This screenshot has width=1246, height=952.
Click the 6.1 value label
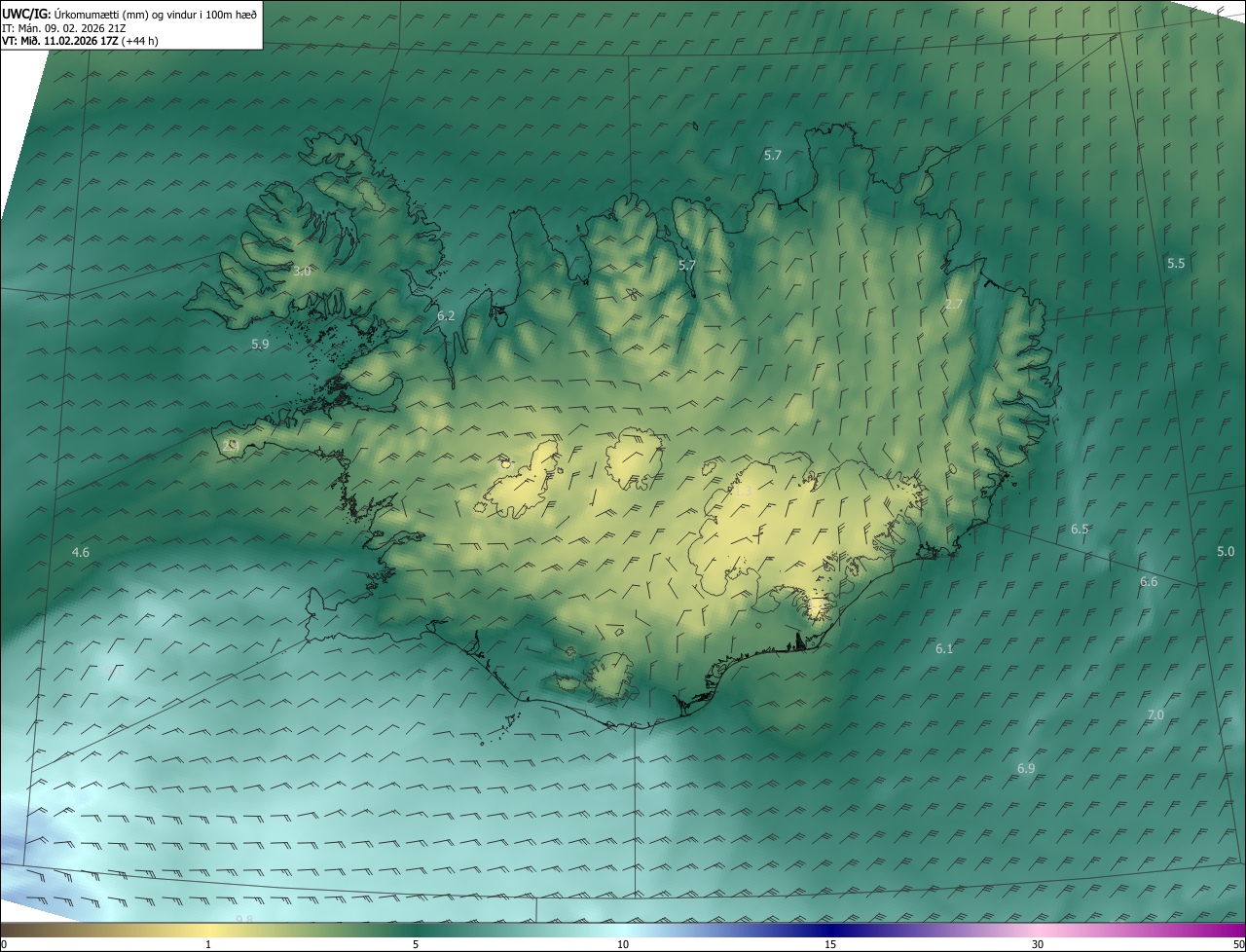[944, 649]
